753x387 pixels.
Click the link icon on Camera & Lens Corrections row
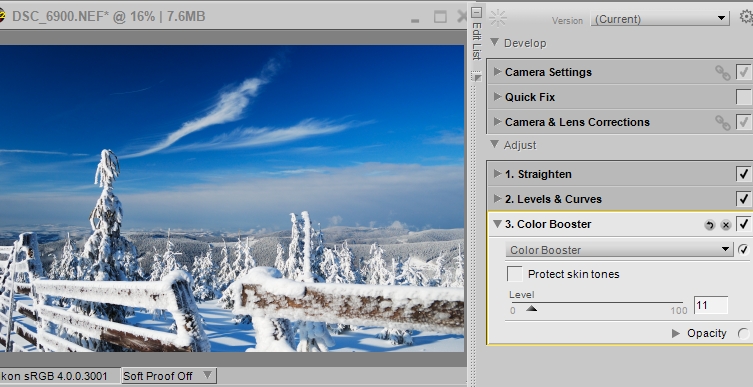(x=723, y=122)
